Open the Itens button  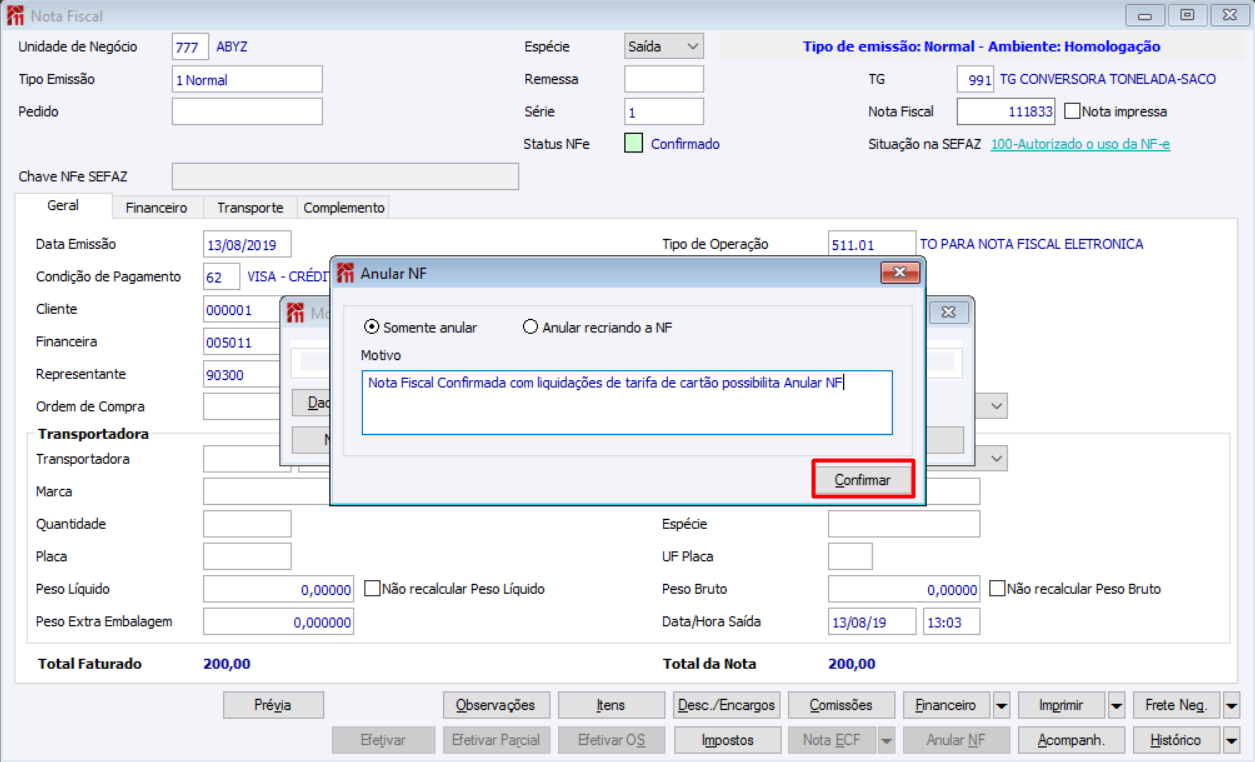[611, 705]
